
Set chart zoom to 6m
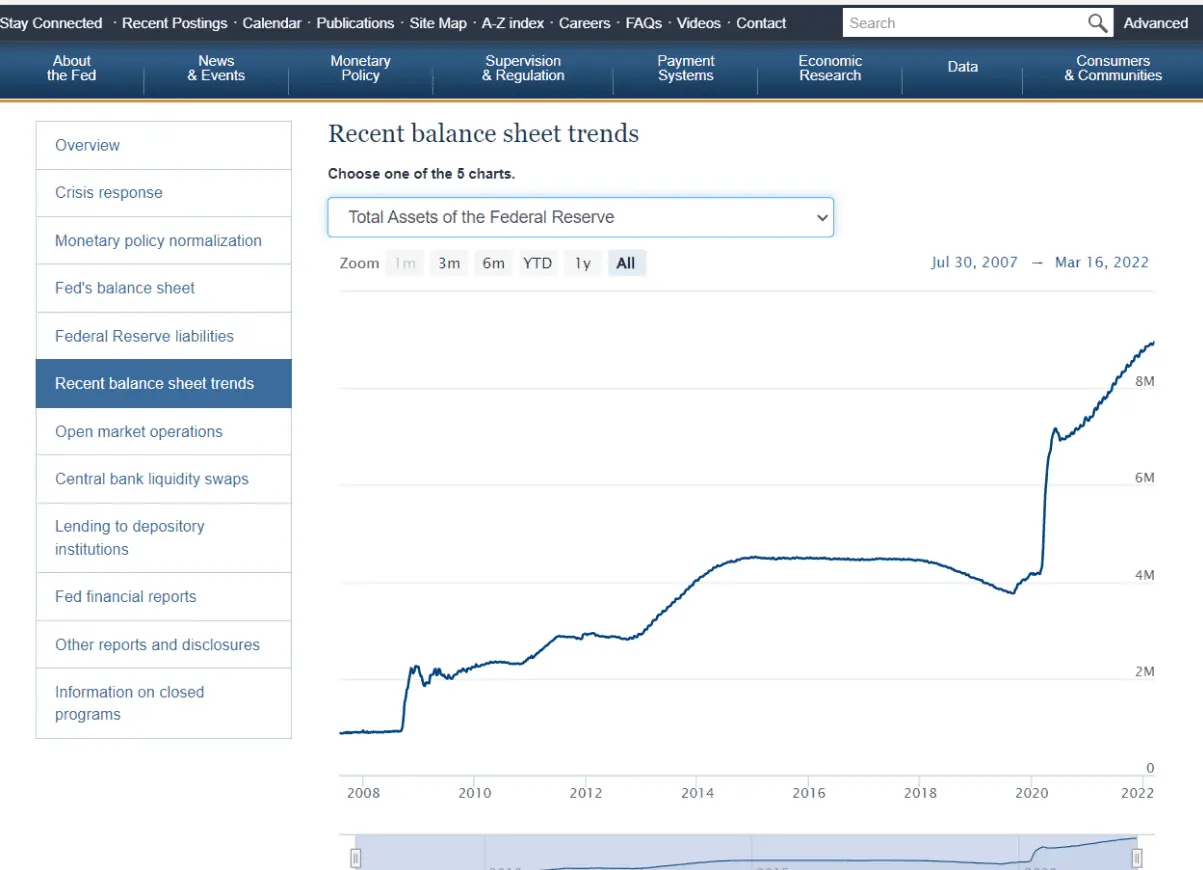[x=493, y=263]
